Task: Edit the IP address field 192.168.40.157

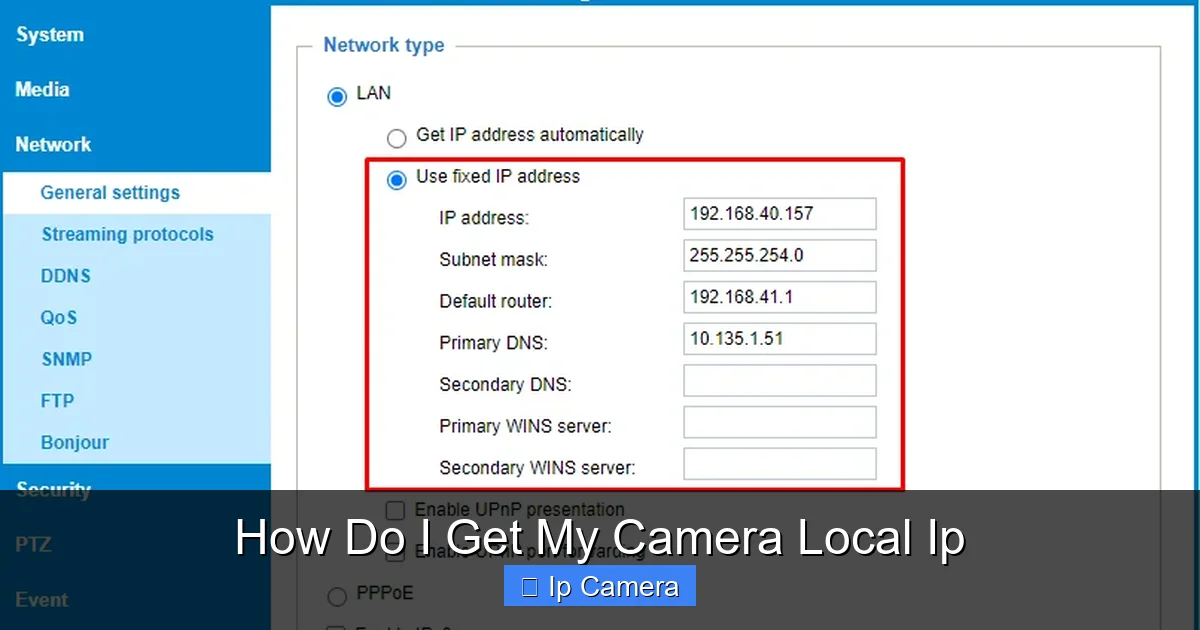Action: click(x=780, y=214)
